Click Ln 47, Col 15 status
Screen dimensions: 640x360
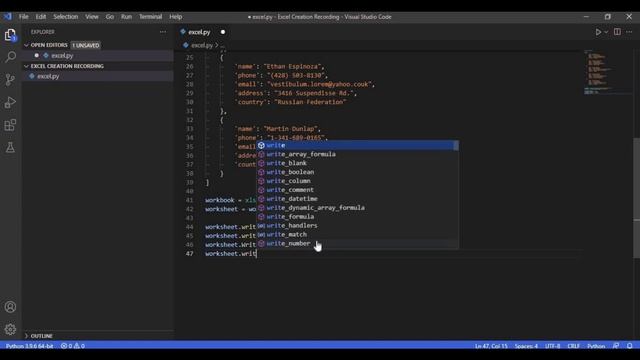click(x=491, y=346)
